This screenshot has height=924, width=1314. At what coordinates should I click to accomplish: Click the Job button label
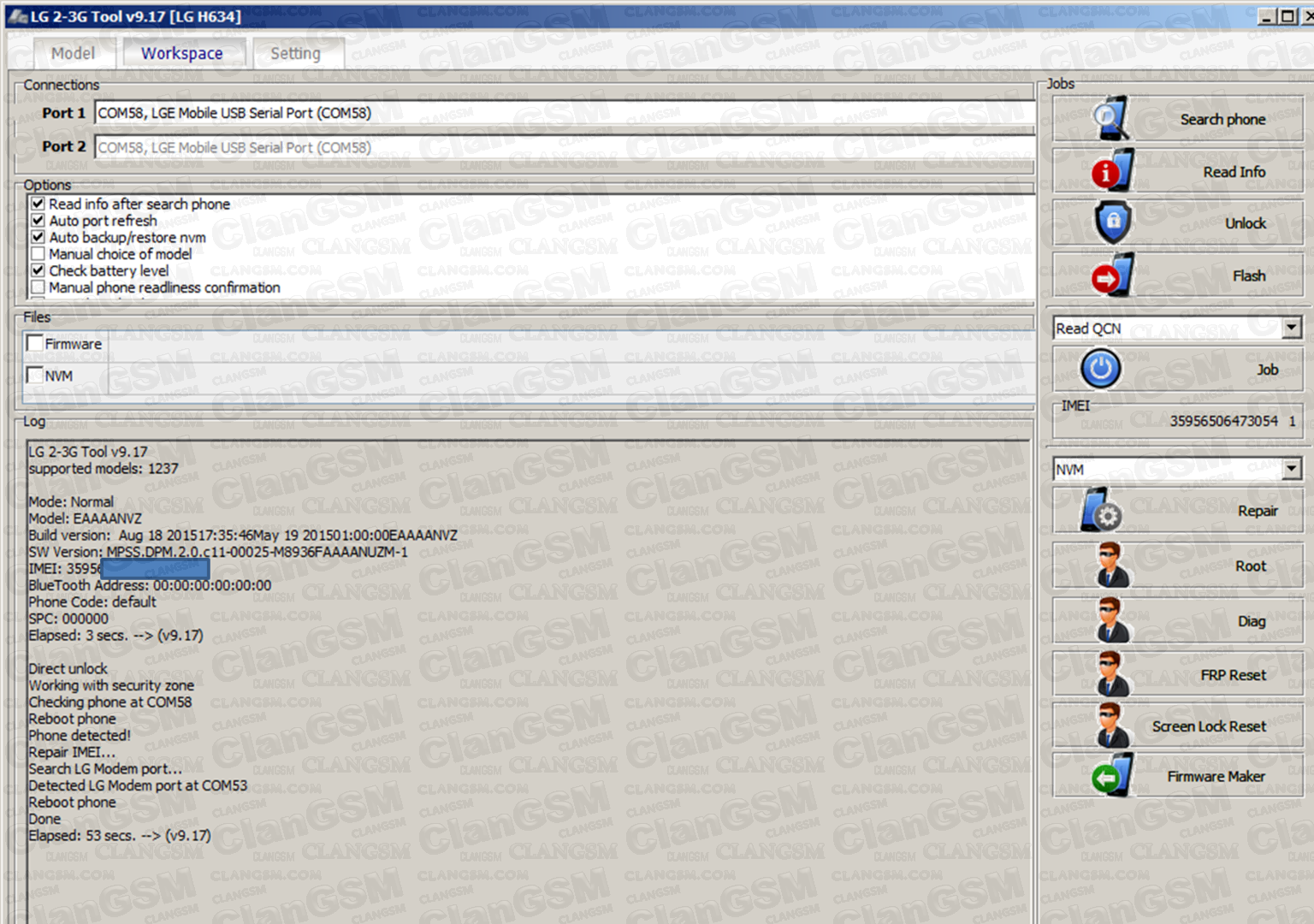coord(1267,370)
